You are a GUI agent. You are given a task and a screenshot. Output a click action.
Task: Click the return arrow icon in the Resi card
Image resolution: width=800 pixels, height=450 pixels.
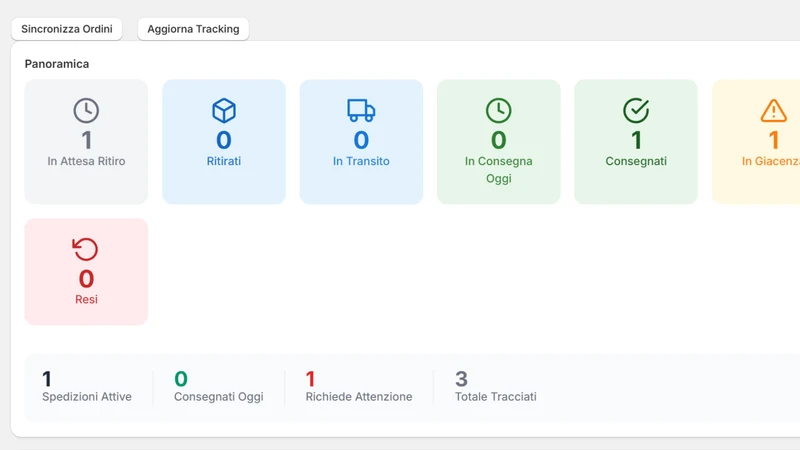[85, 249]
